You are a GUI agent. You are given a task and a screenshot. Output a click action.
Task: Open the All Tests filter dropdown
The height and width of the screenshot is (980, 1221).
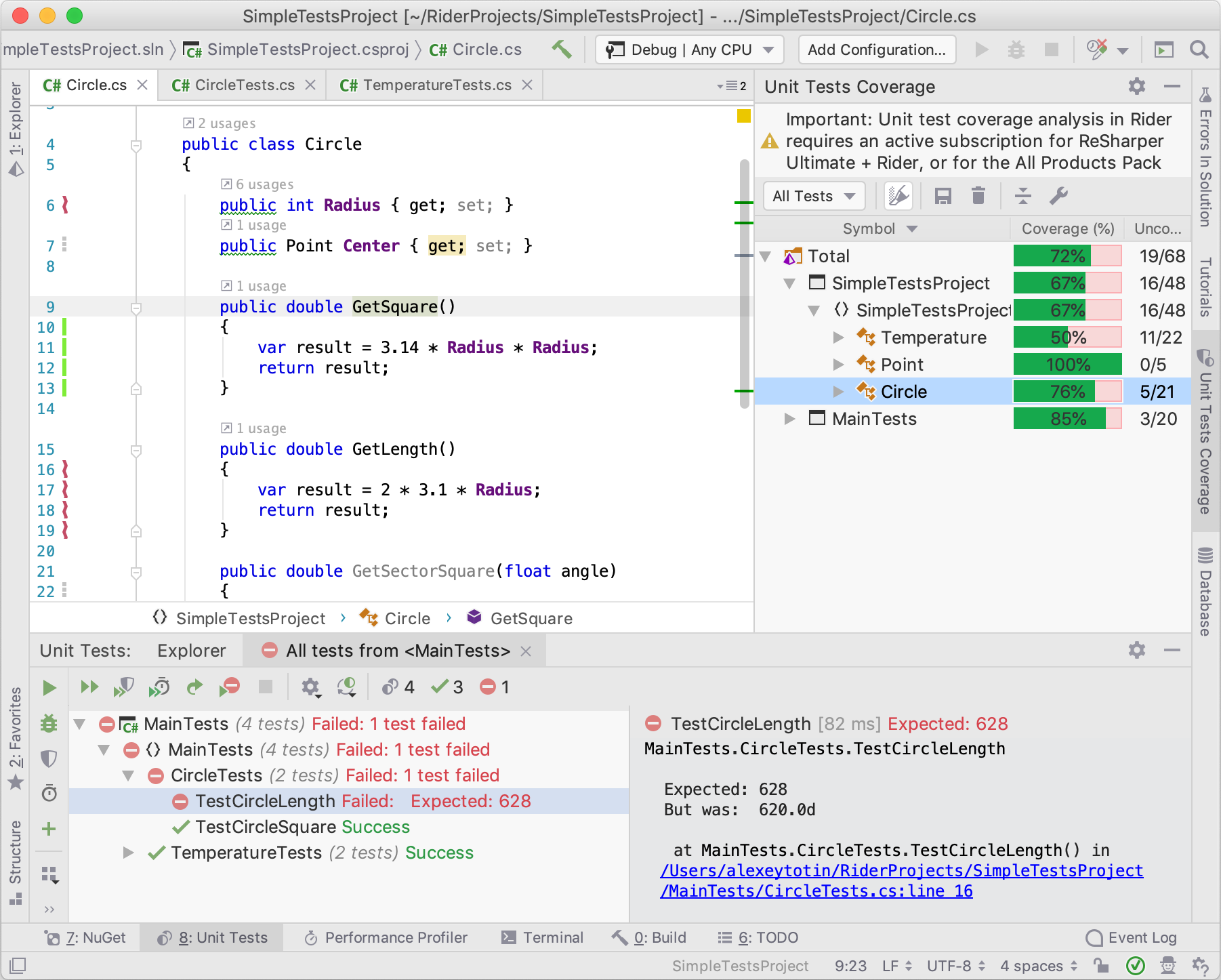[814, 197]
